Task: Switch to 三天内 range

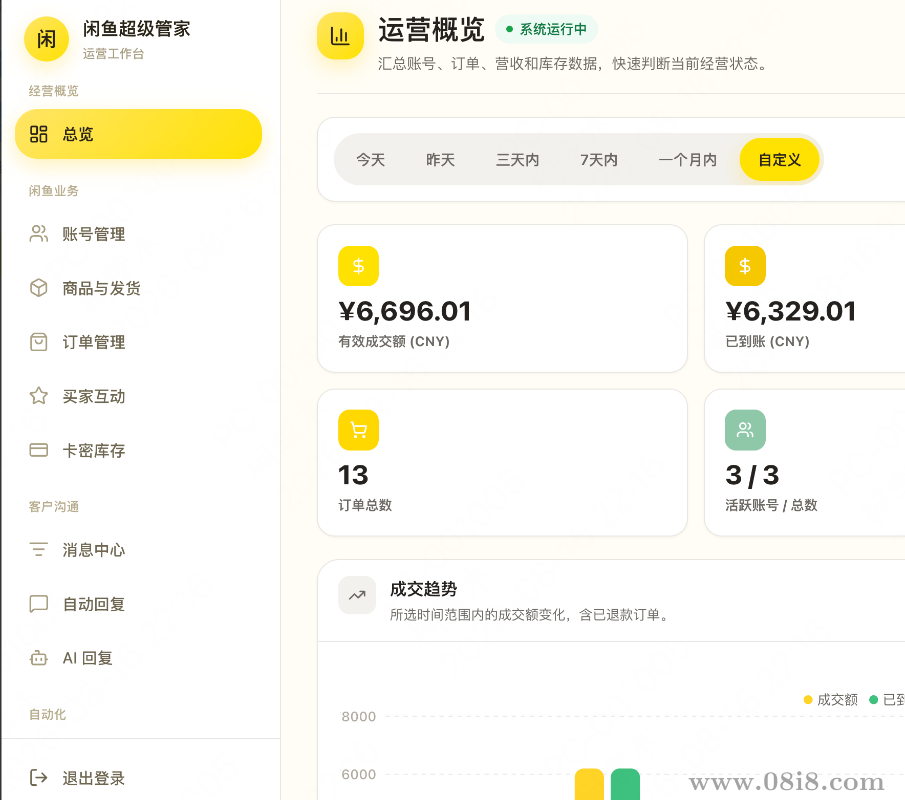Action: (x=518, y=159)
